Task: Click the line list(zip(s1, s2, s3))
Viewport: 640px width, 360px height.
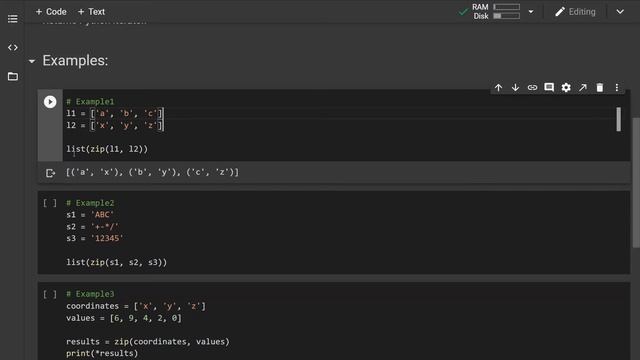Action: click(116, 262)
